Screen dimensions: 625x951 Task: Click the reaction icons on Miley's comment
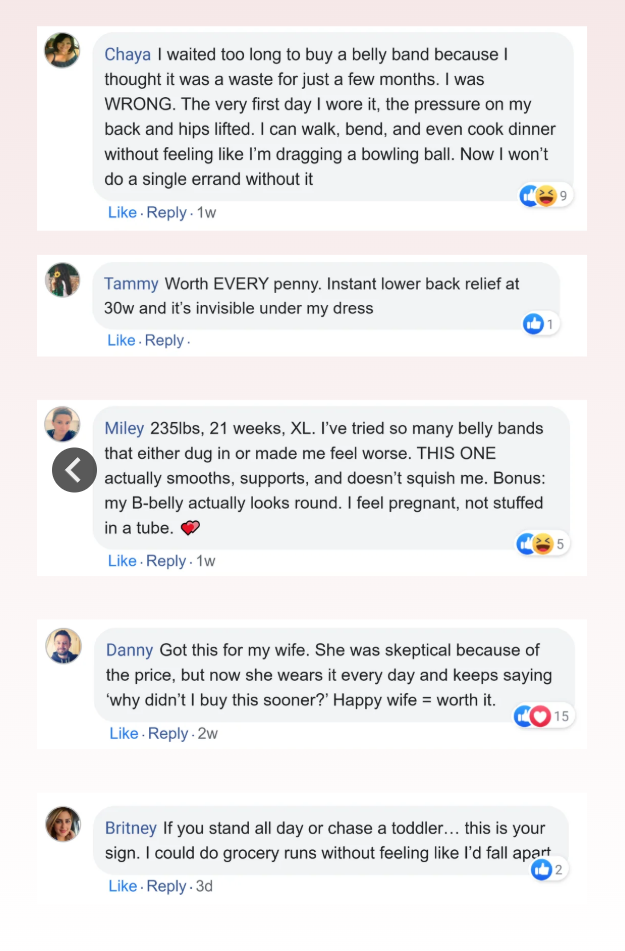pos(535,544)
